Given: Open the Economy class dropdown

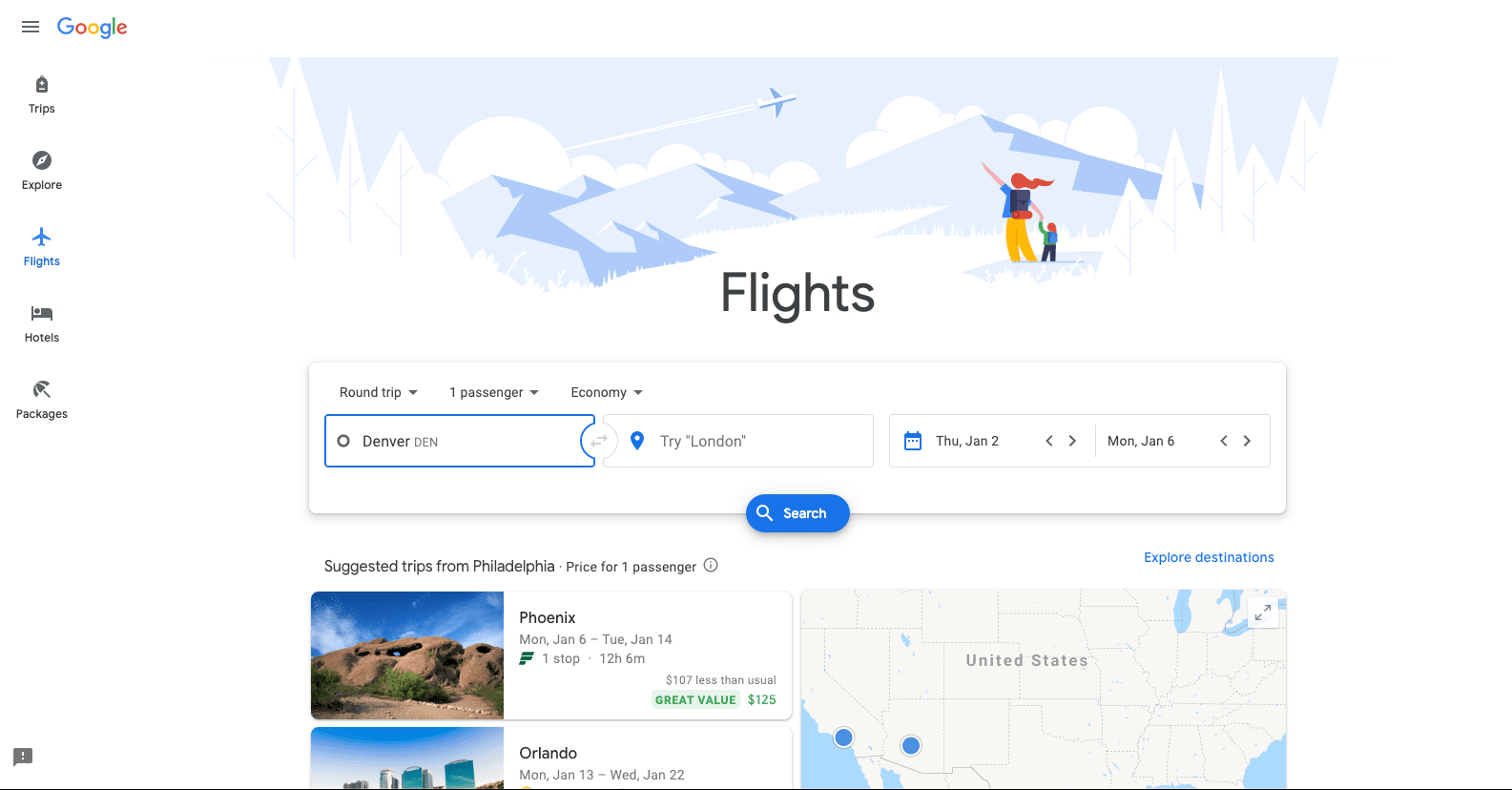Looking at the screenshot, I should 607,392.
